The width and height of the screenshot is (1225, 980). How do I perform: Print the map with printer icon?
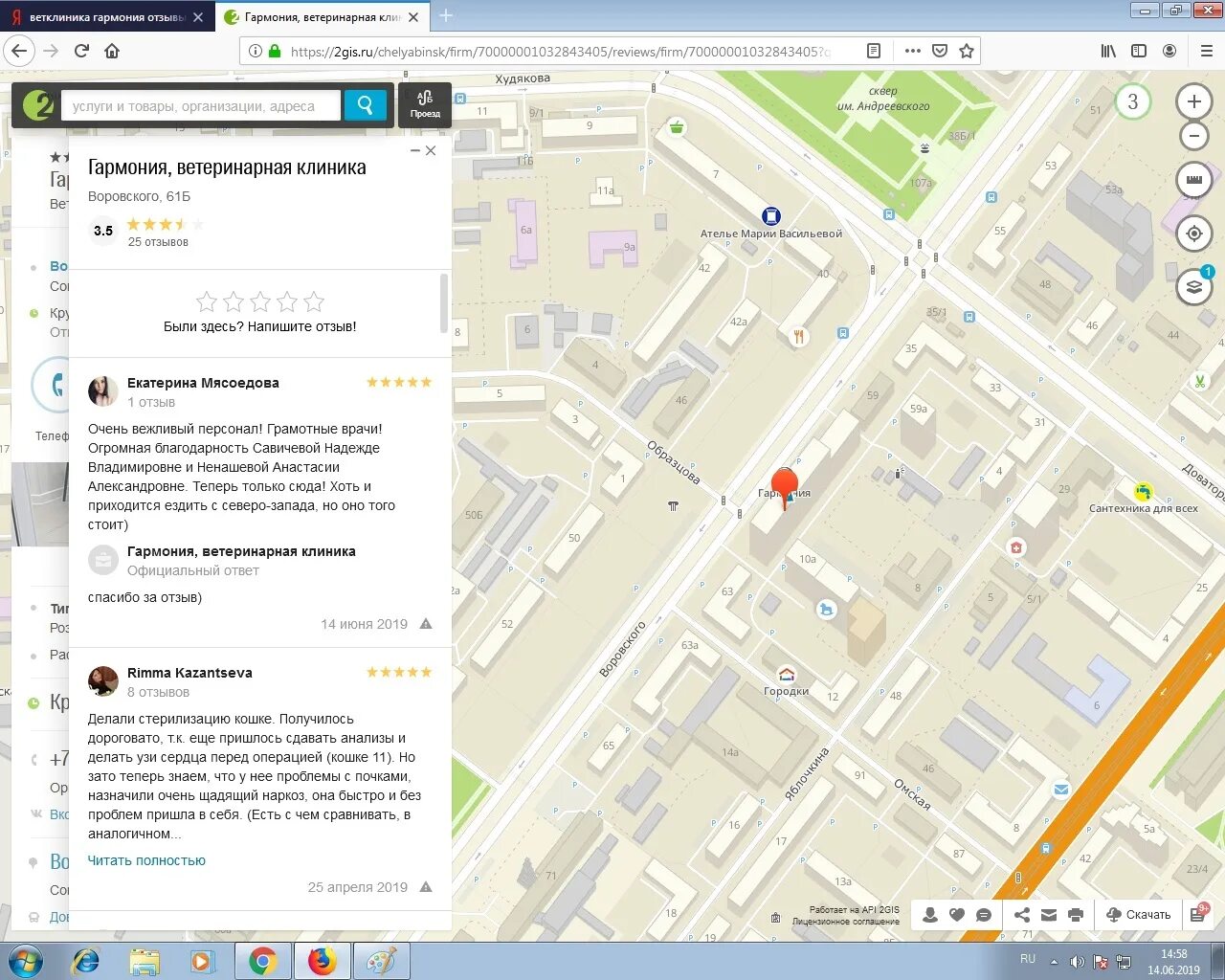(1076, 915)
